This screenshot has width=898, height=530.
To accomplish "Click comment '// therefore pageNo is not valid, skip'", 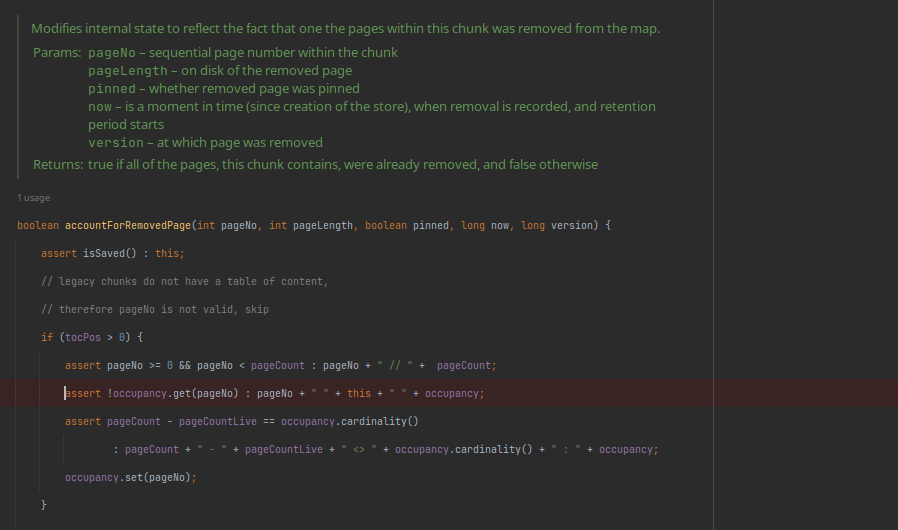I will point(155,309).
